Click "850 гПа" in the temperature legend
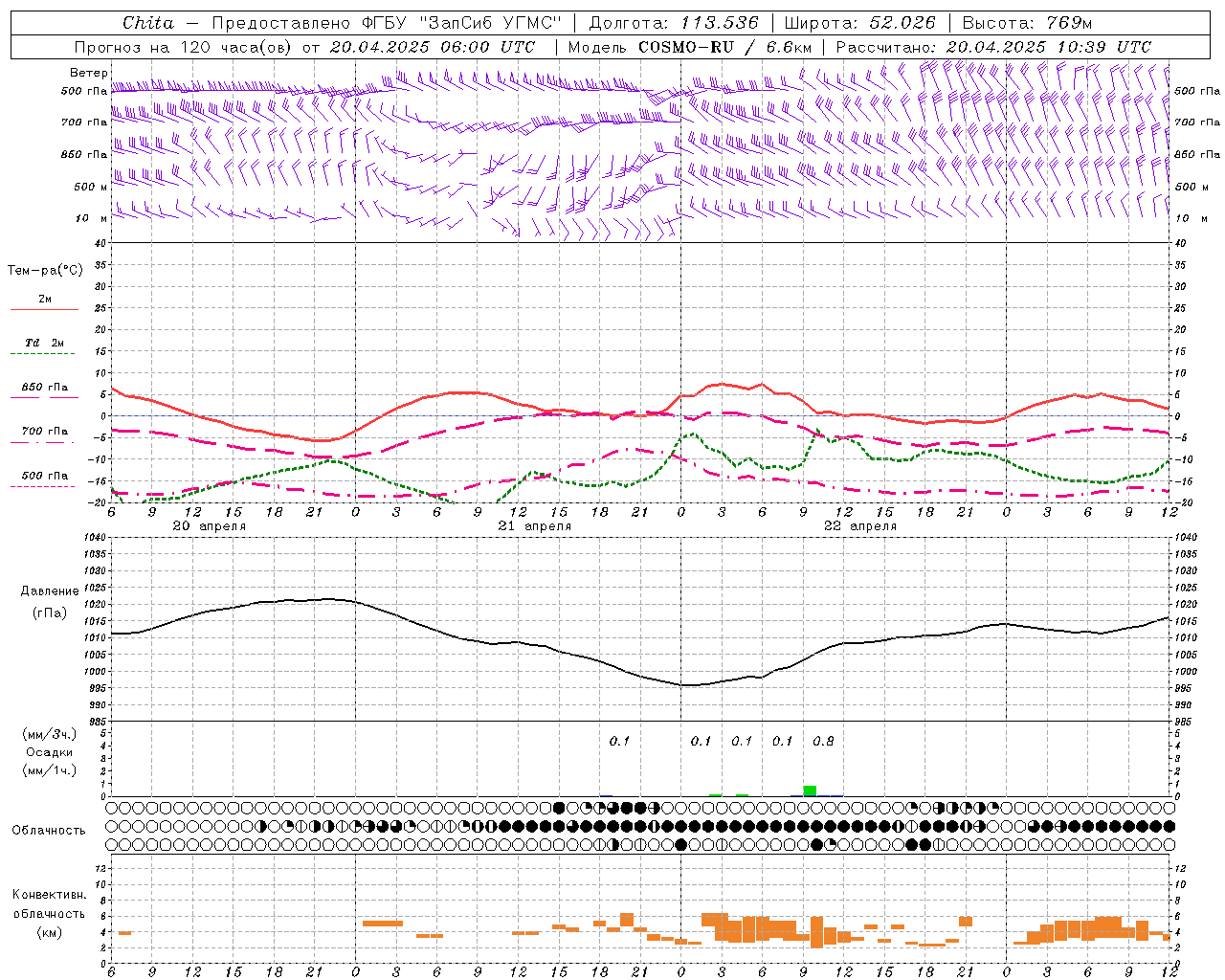This screenshot has height=980, width=1225. 45,388
